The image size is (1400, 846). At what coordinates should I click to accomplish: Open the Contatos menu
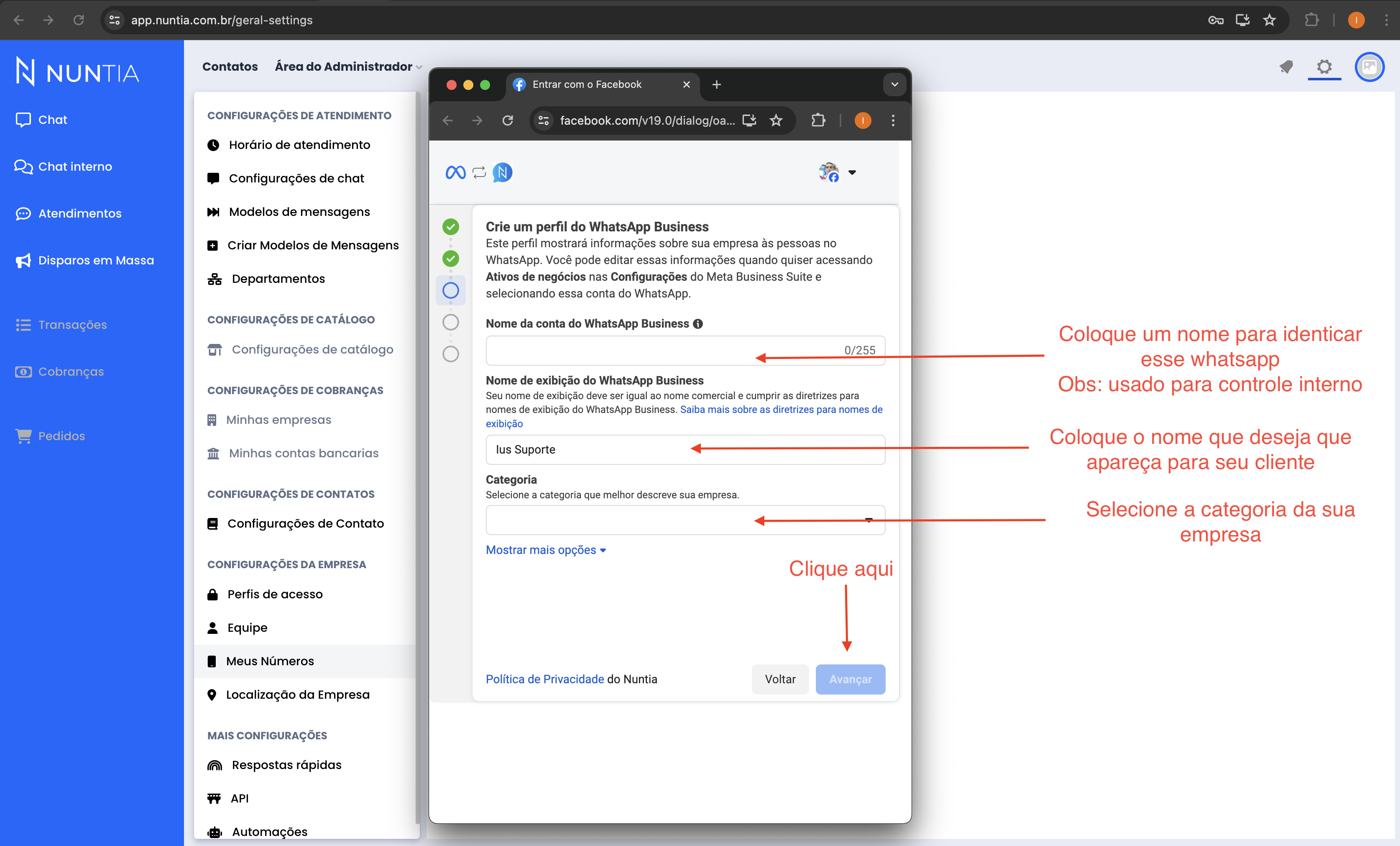pos(230,67)
